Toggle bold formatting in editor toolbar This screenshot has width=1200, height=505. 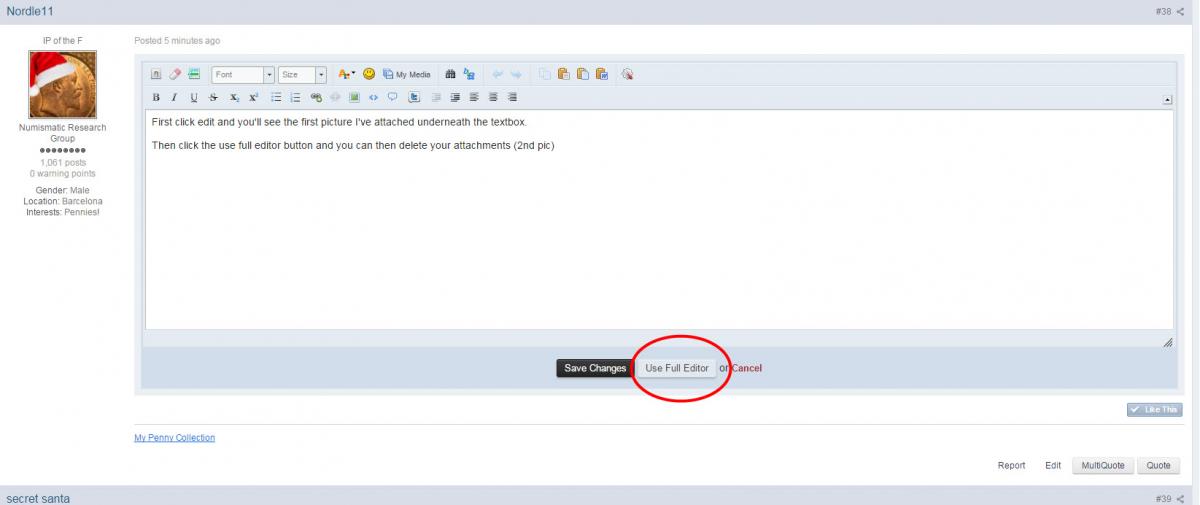point(156,97)
